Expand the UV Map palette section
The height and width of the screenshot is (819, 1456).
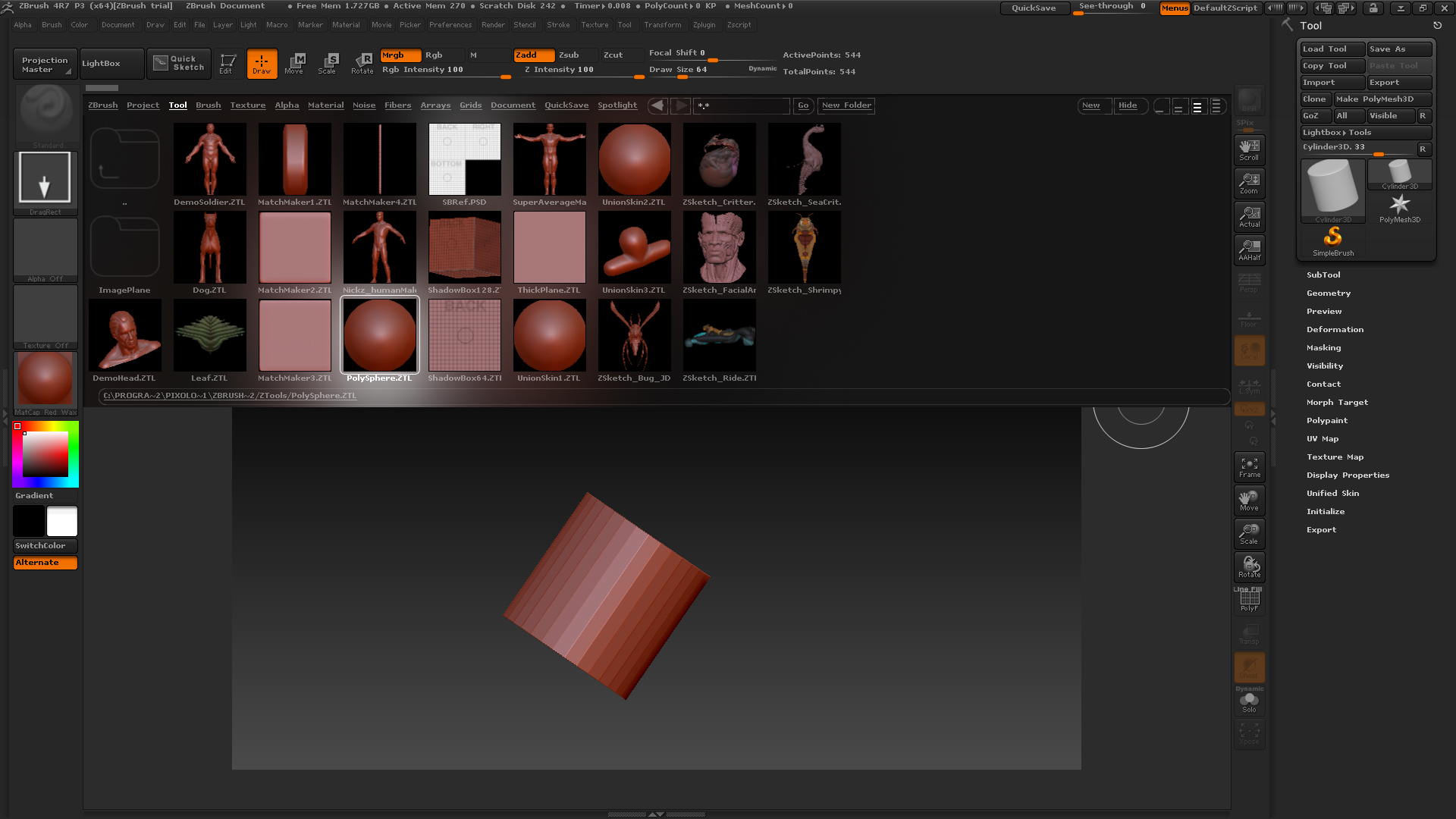(x=1323, y=439)
